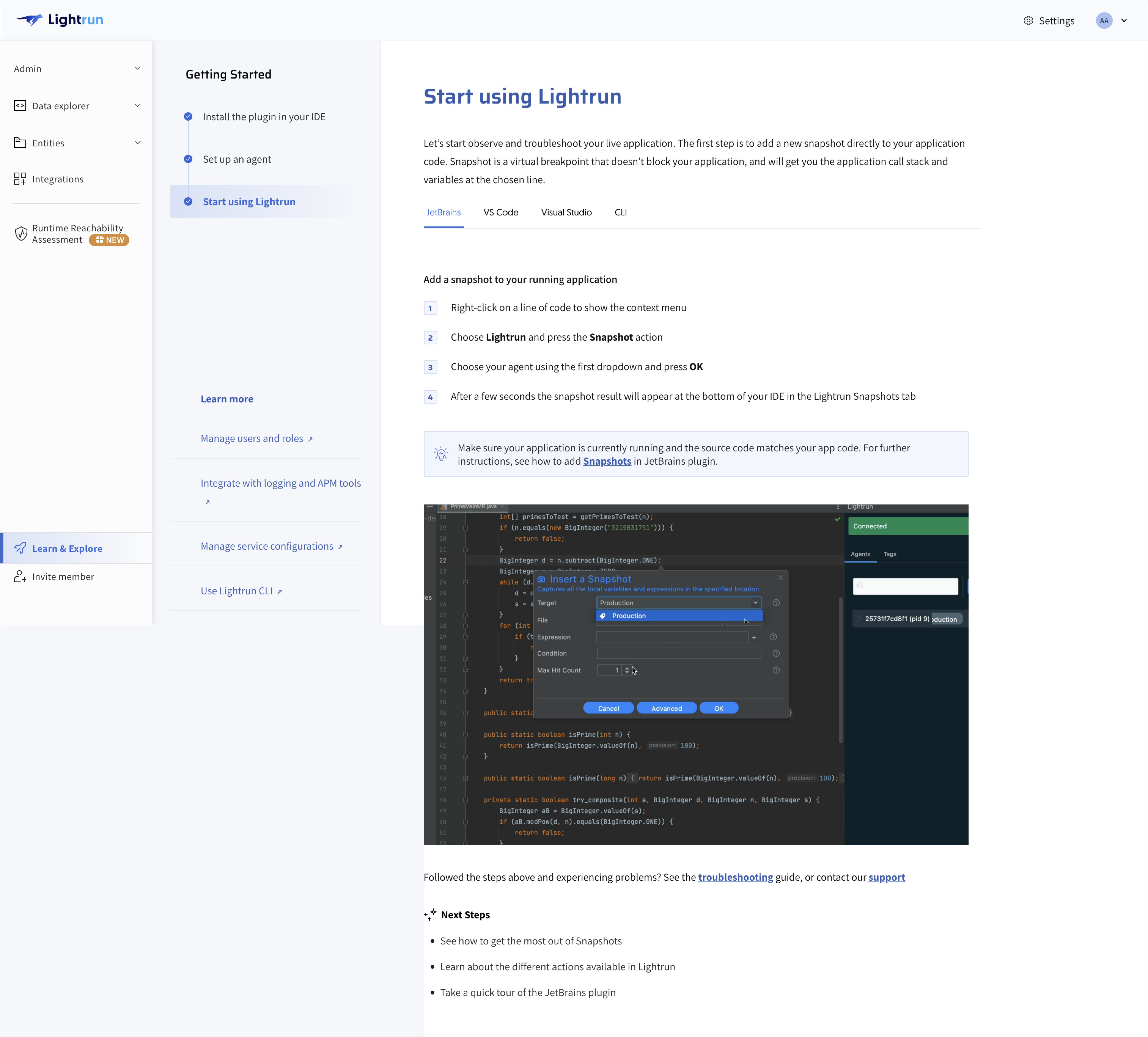Click the Integrations grid icon

[20, 179]
